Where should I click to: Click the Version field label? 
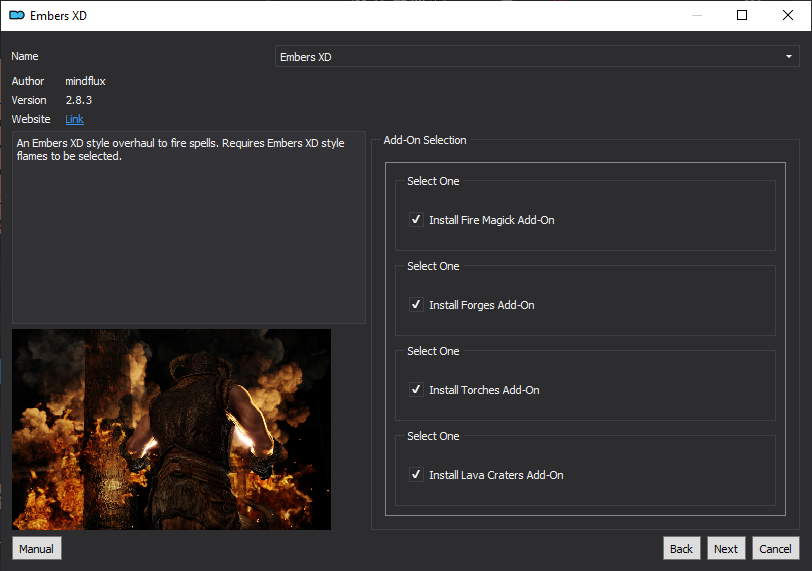(29, 100)
